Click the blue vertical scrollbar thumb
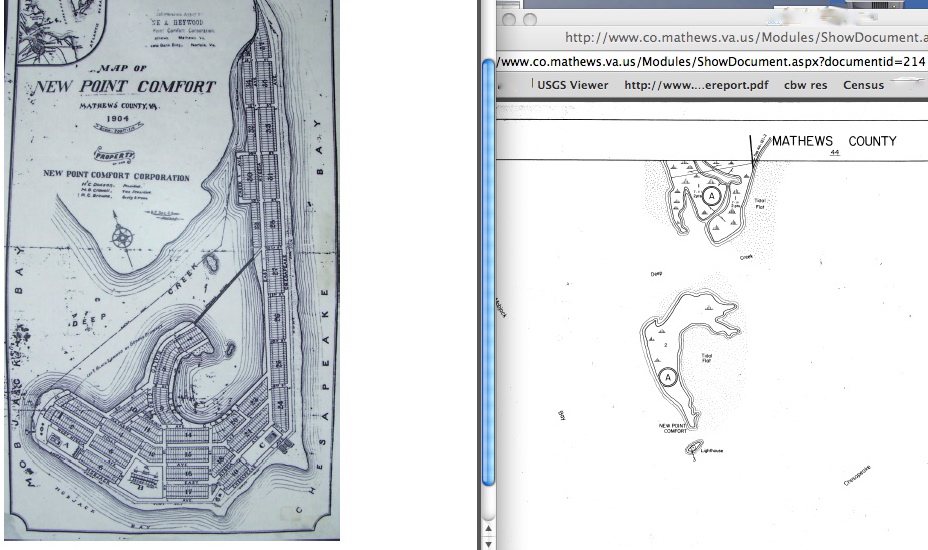 click(x=488, y=270)
